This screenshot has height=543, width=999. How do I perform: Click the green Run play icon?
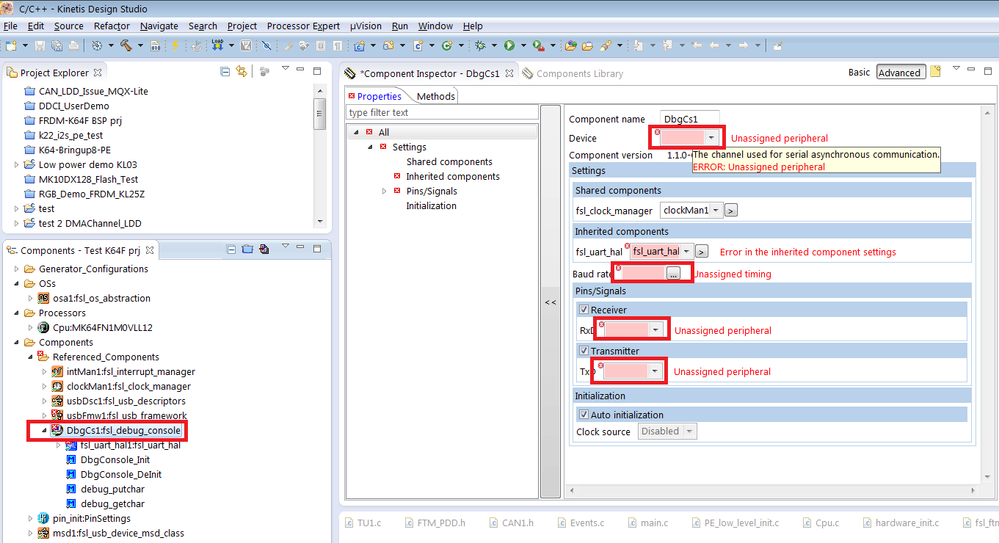click(509, 46)
